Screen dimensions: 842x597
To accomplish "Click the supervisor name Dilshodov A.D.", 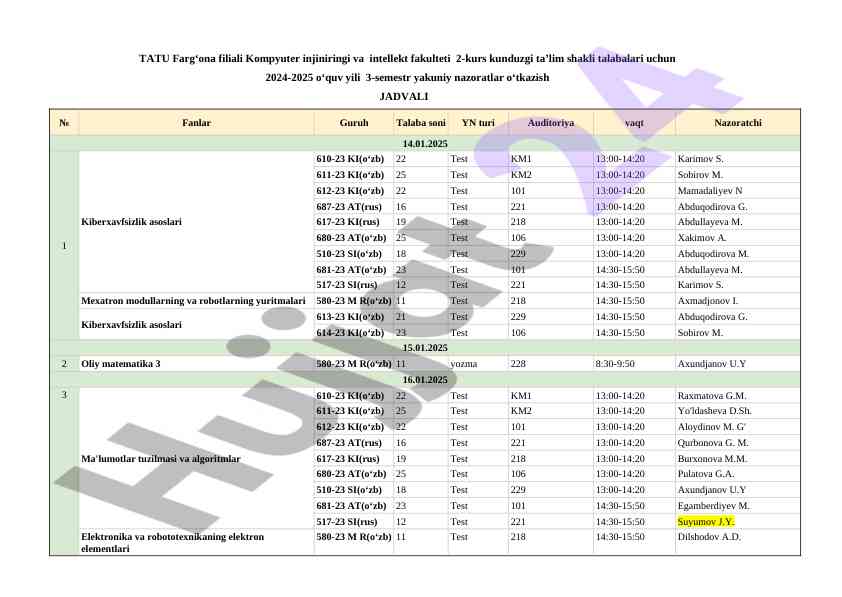I will (x=709, y=537).
